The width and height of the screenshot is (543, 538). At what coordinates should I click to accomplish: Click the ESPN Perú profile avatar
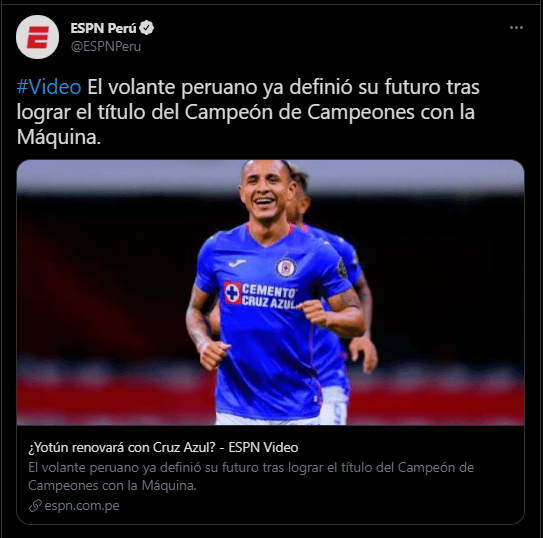37,37
